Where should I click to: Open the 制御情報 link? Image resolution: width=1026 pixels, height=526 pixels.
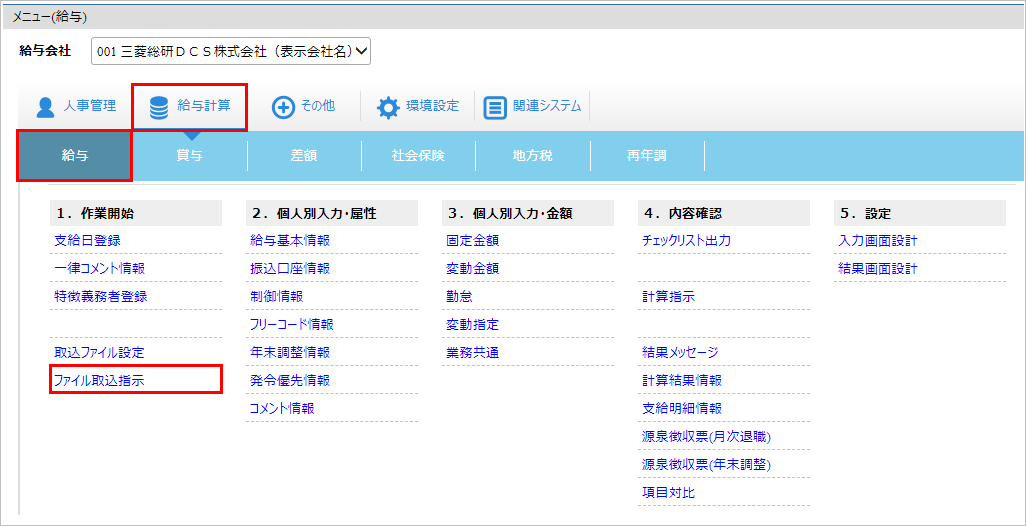(x=277, y=296)
